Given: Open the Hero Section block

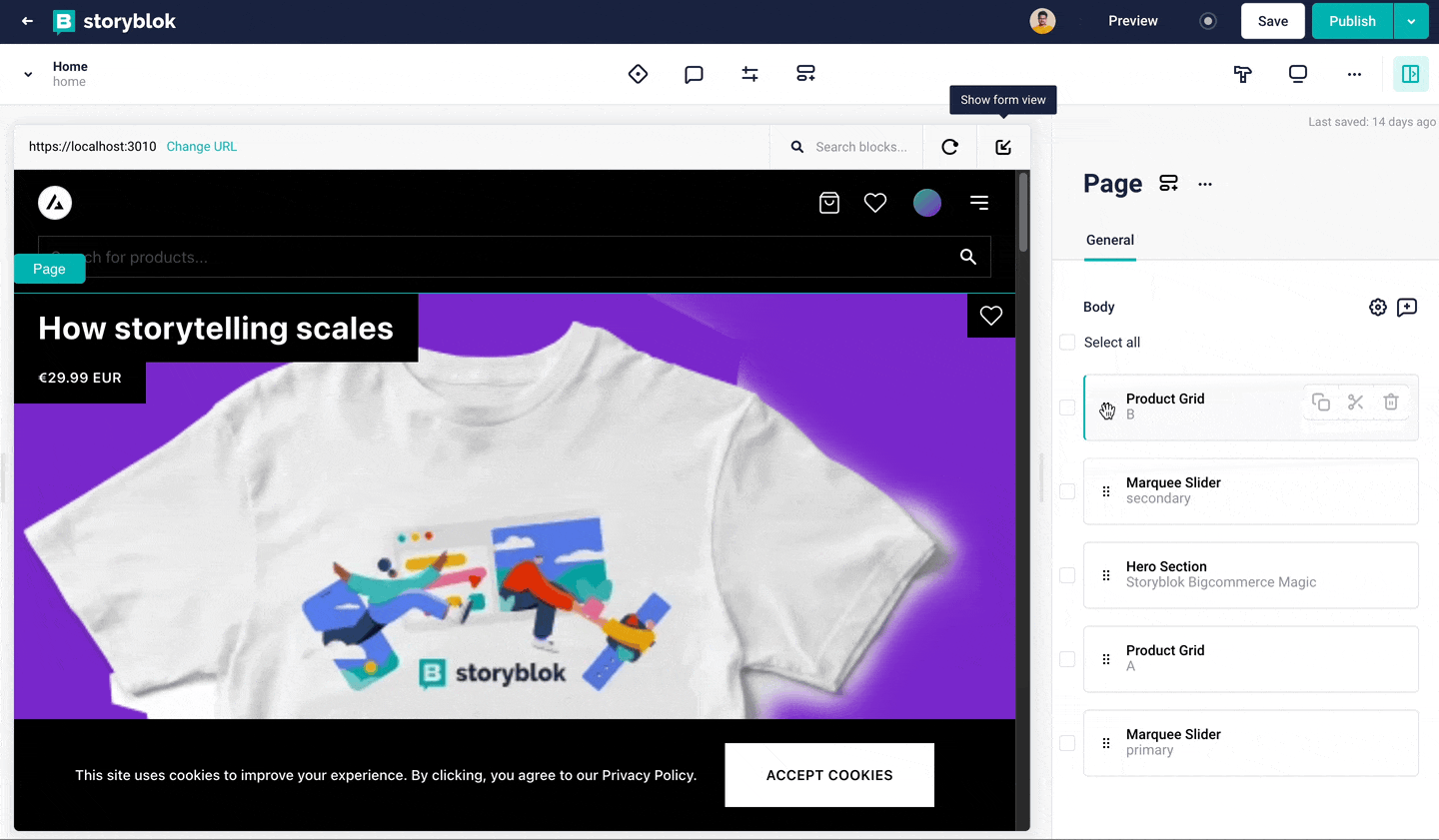Looking at the screenshot, I should tap(1251, 575).
